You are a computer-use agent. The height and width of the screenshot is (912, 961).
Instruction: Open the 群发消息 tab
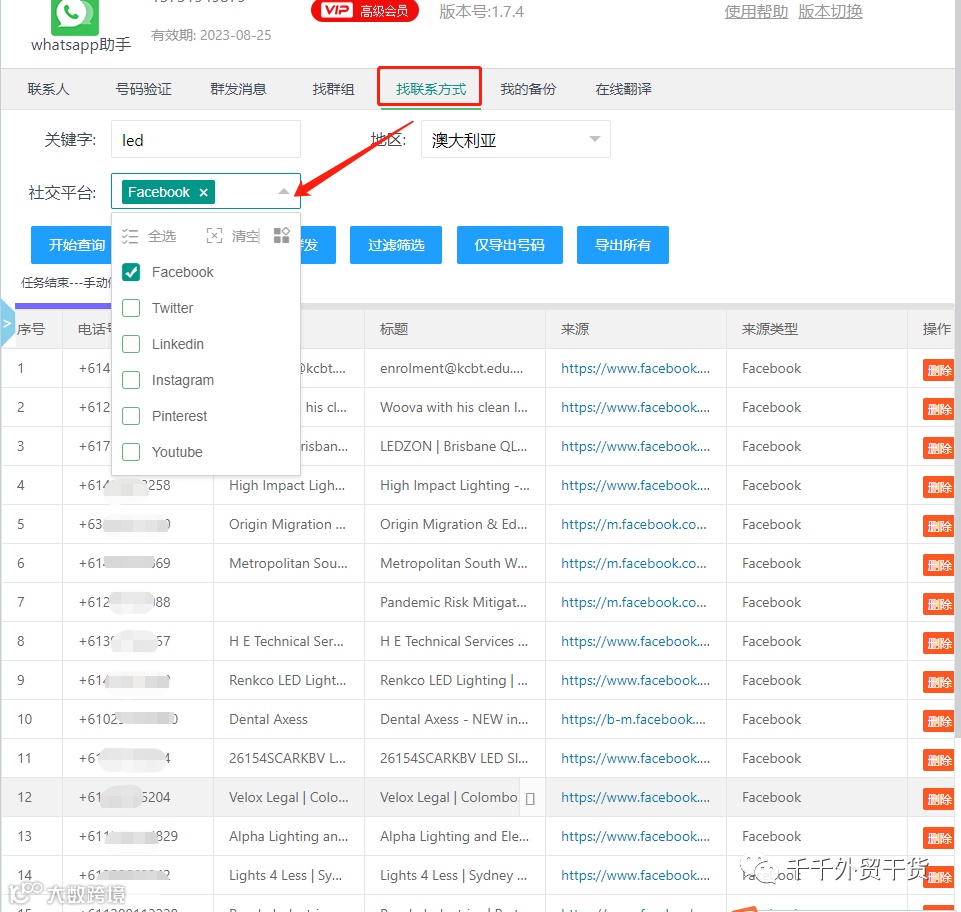click(238, 89)
